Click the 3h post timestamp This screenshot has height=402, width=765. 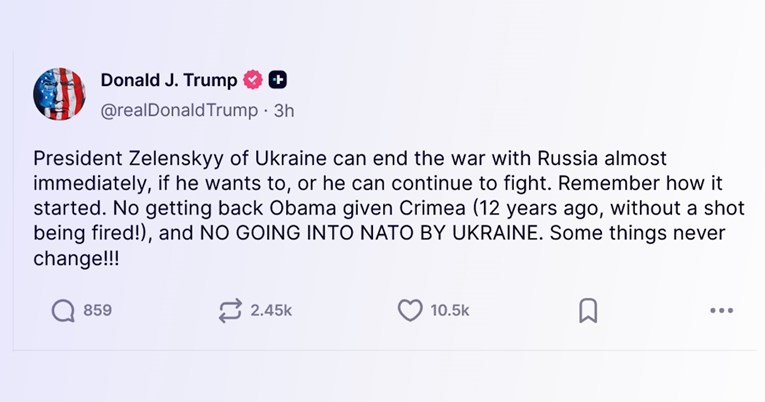click(284, 110)
